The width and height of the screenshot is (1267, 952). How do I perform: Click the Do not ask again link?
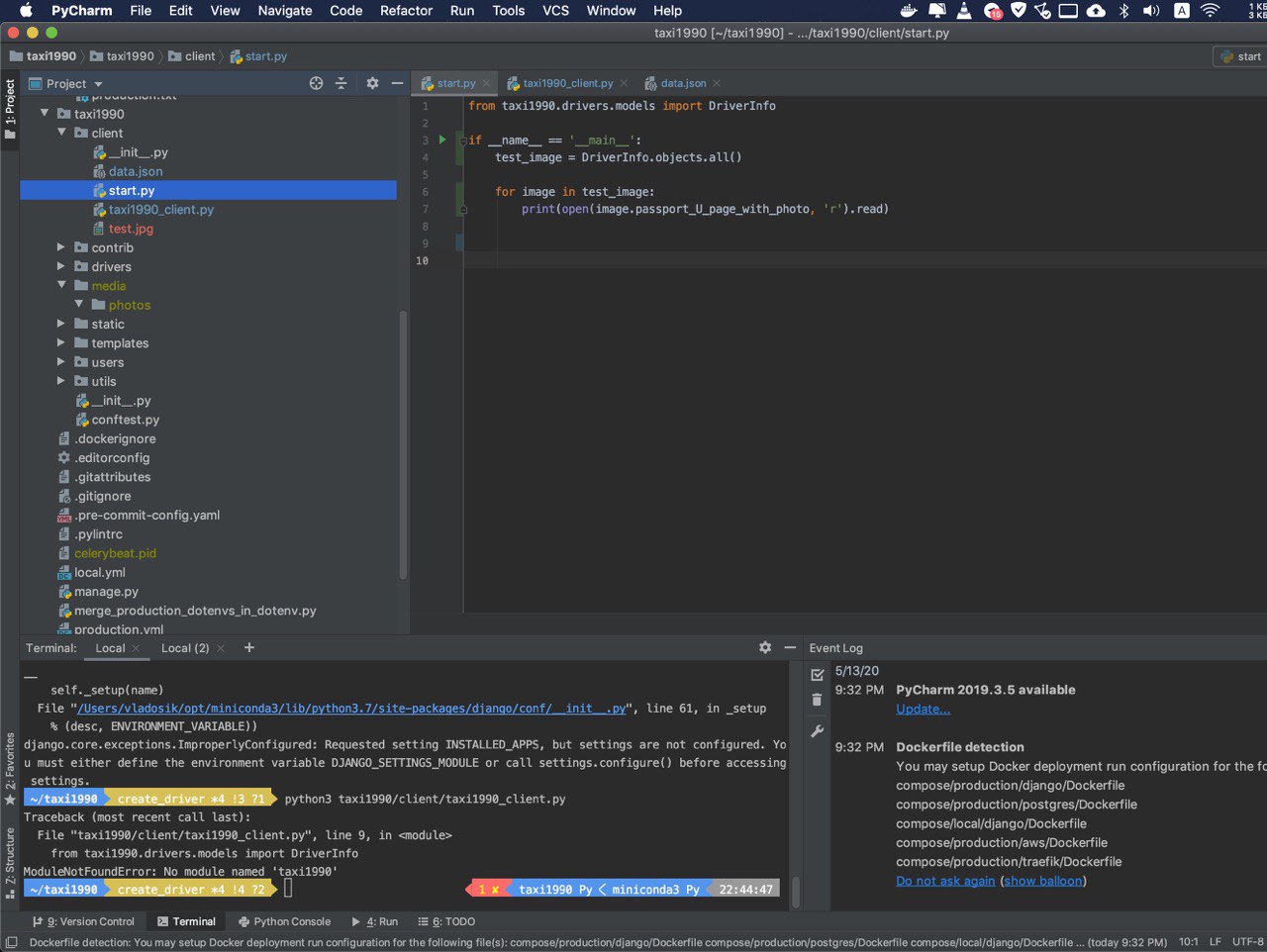pyautogui.click(x=945, y=881)
